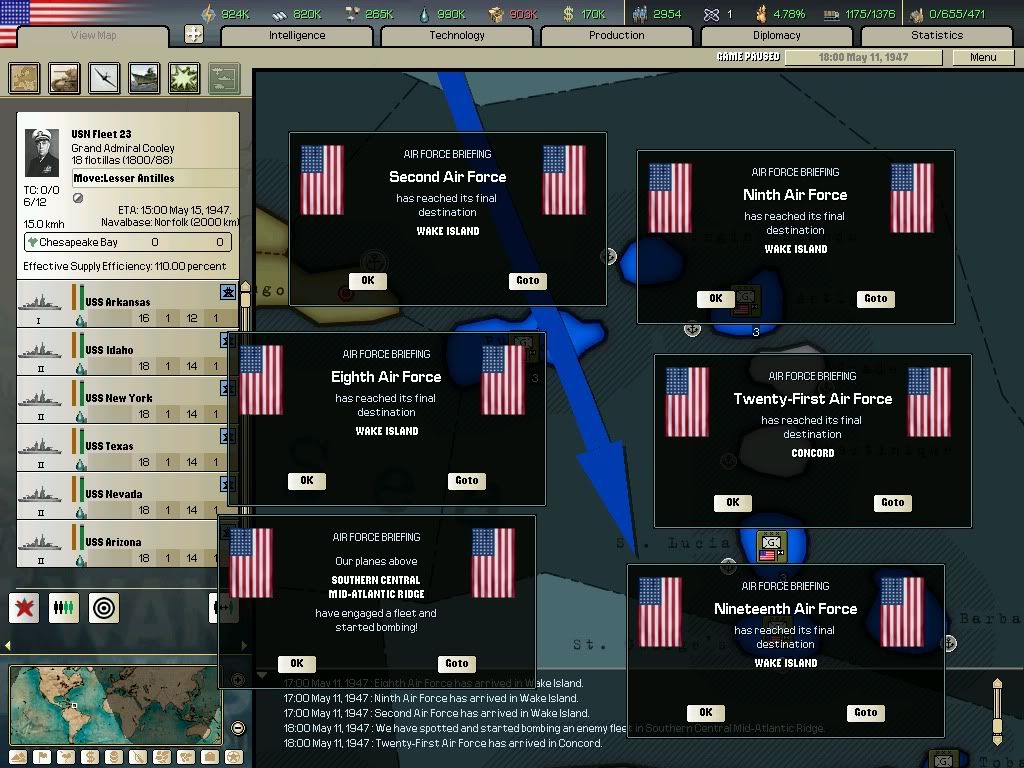
Task: Click OK in Eighth Air Force briefing
Action: click(x=307, y=481)
